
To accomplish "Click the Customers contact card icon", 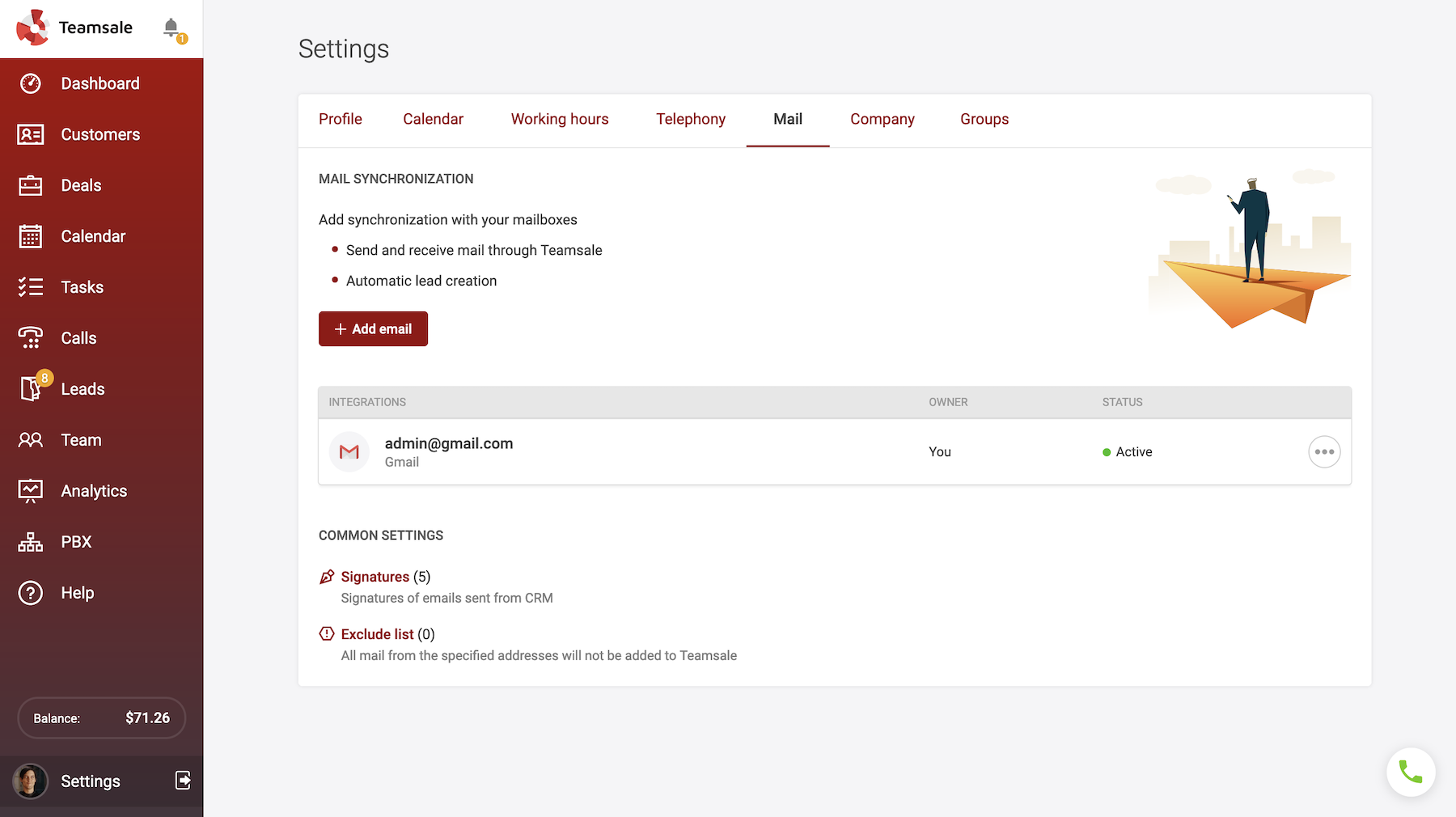I will pyautogui.click(x=31, y=134).
